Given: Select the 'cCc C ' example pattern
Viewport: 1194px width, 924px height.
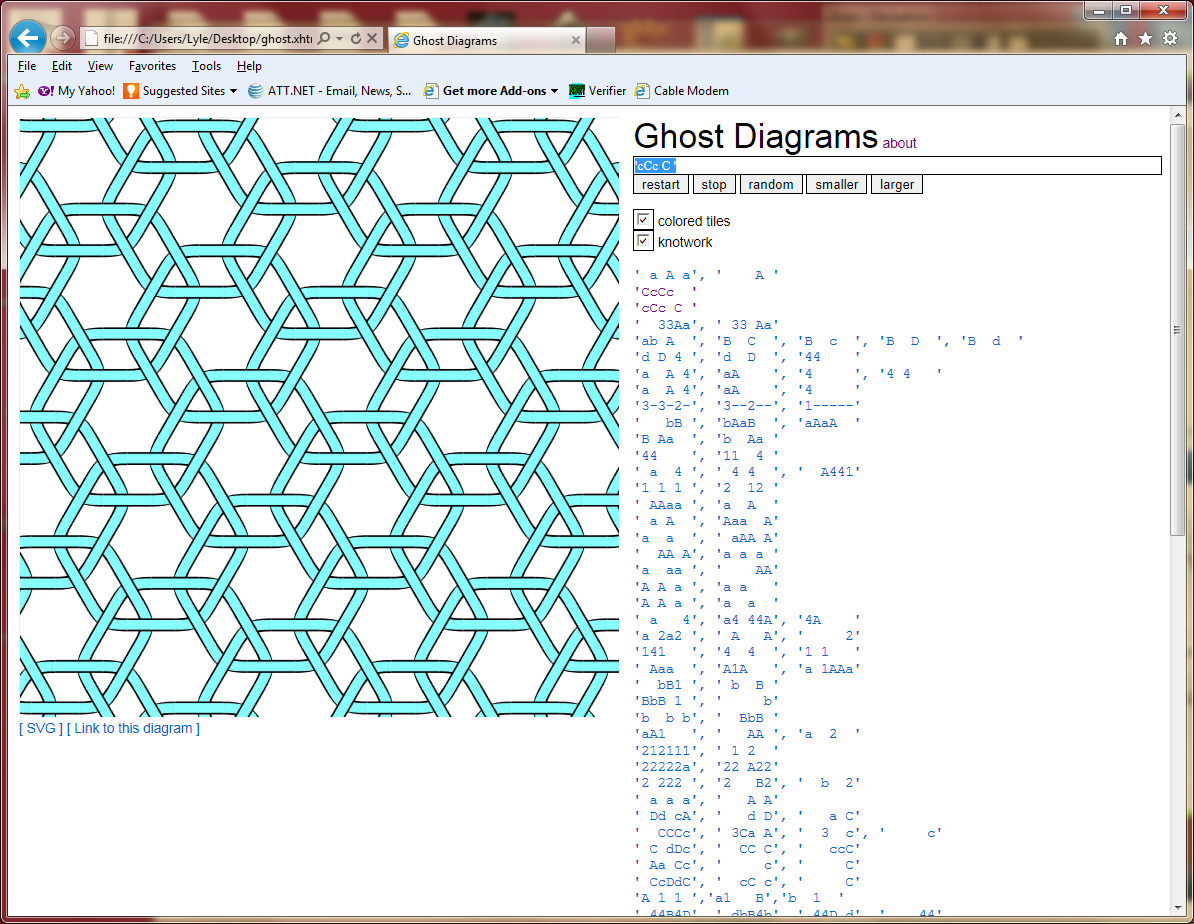Looking at the screenshot, I should click(x=666, y=309).
